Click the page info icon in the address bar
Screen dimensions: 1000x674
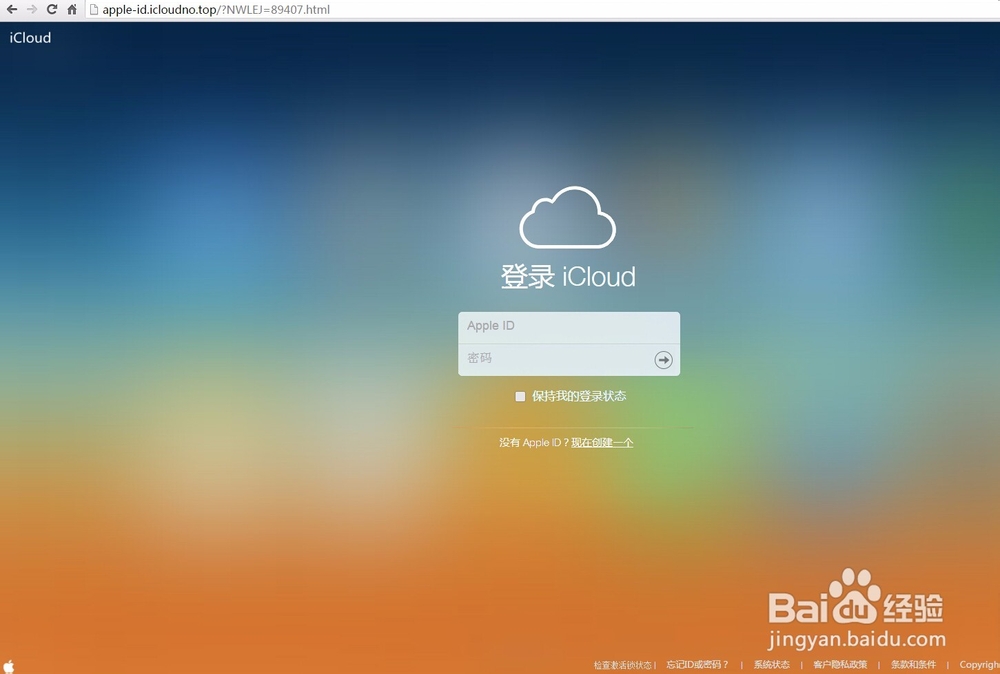94,10
